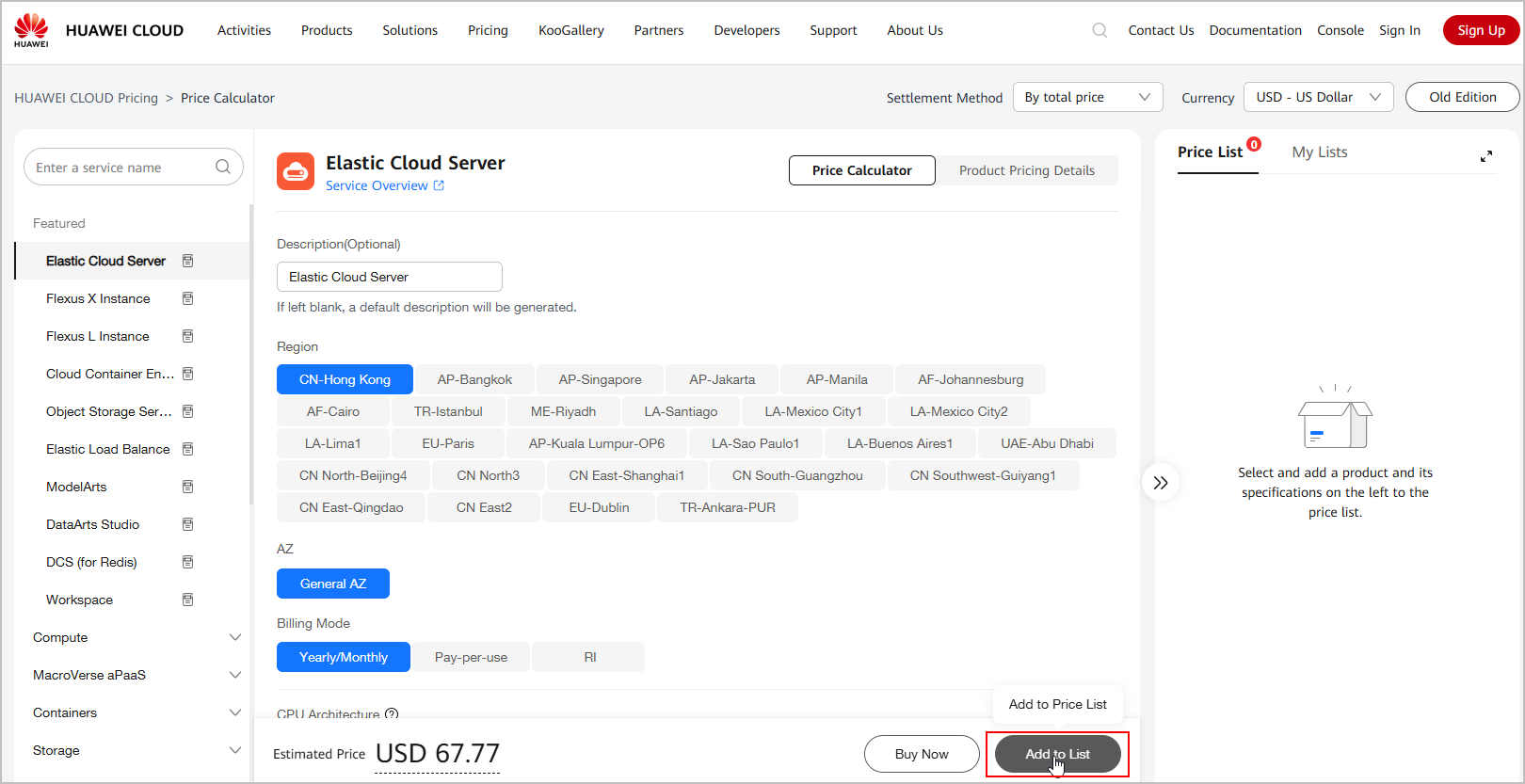The width and height of the screenshot is (1525, 784).
Task: Switch to Product Pricing Details tab
Action: coord(1026,170)
